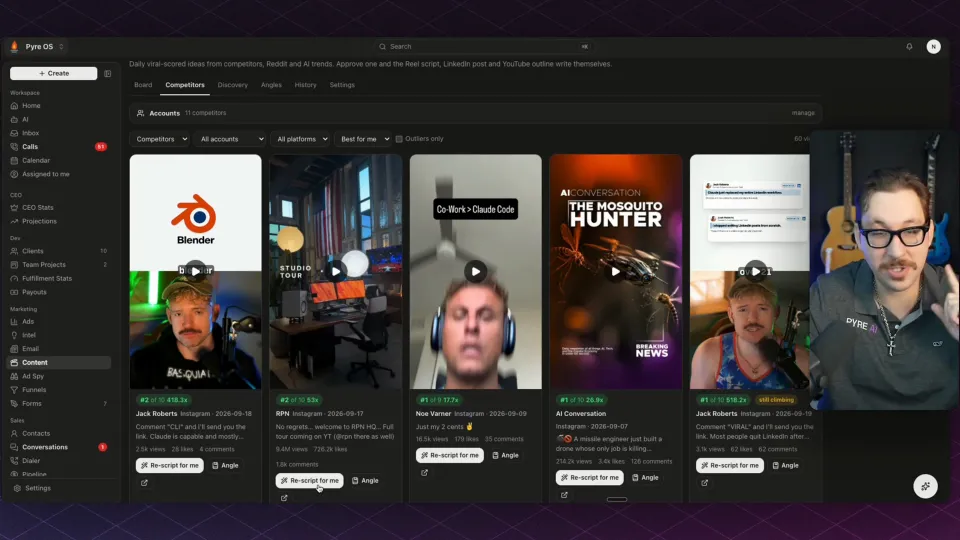The height and width of the screenshot is (540, 960).
Task: Switch to the Discovery tab
Action: click(233, 85)
